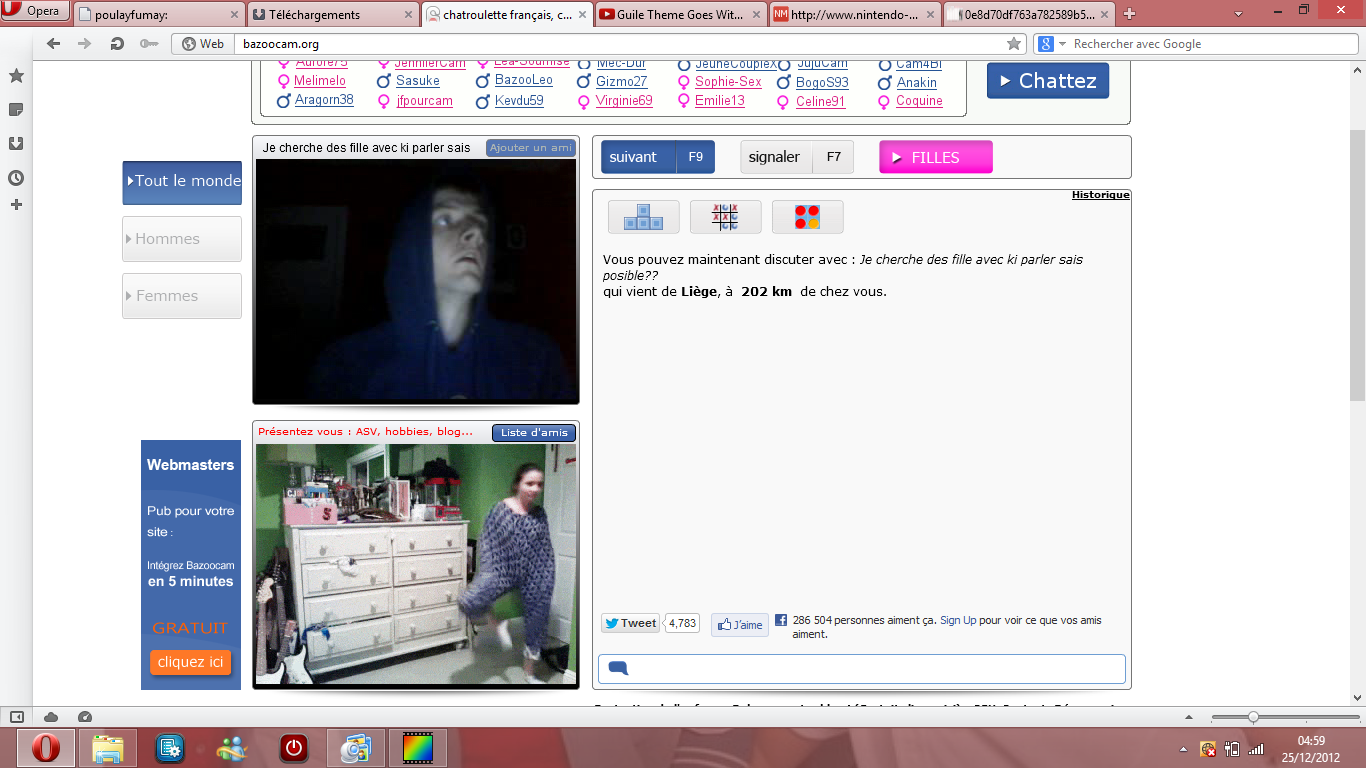Toggle the panels button in the status bar
Viewport: 1366px width, 768px height.
17,717
